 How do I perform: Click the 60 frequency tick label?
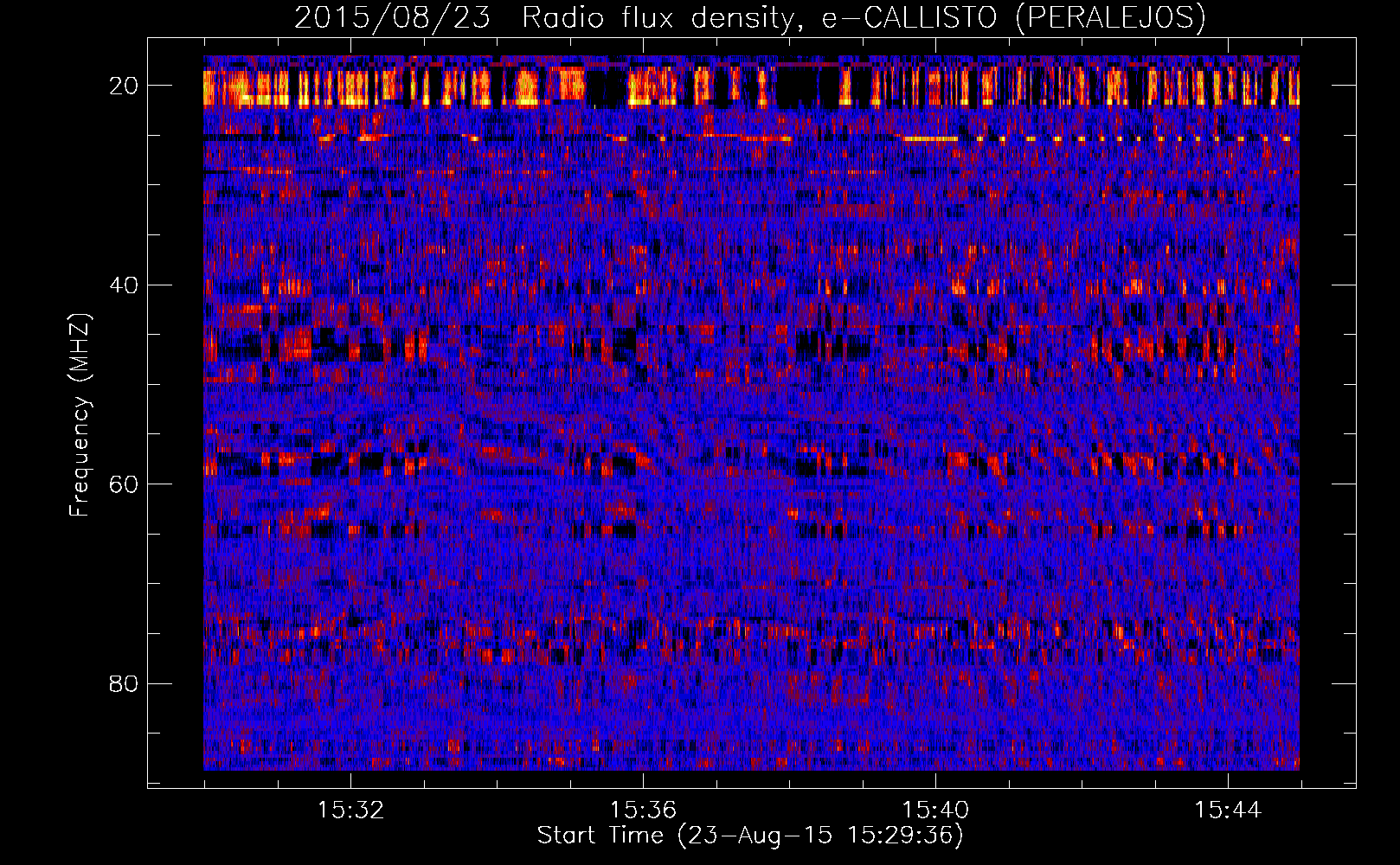124,484
